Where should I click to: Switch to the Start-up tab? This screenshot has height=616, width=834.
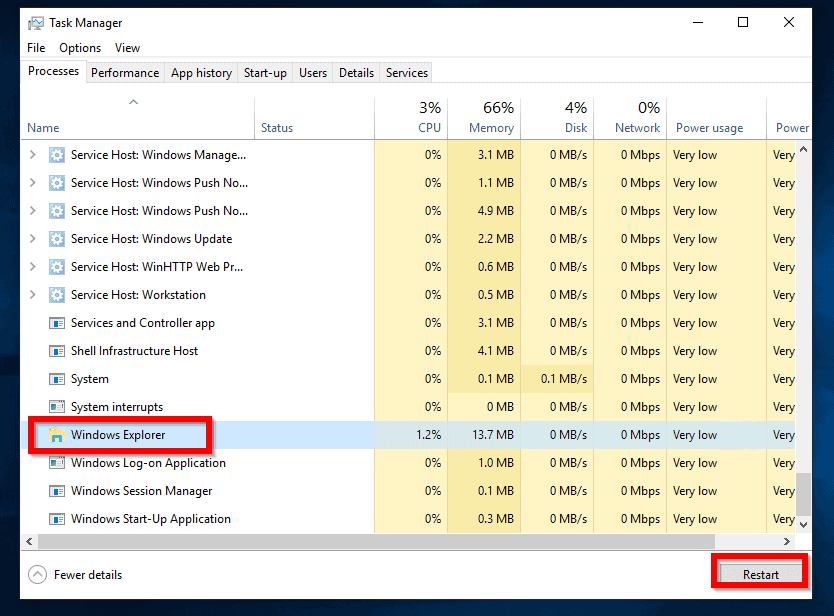[265, 73]
